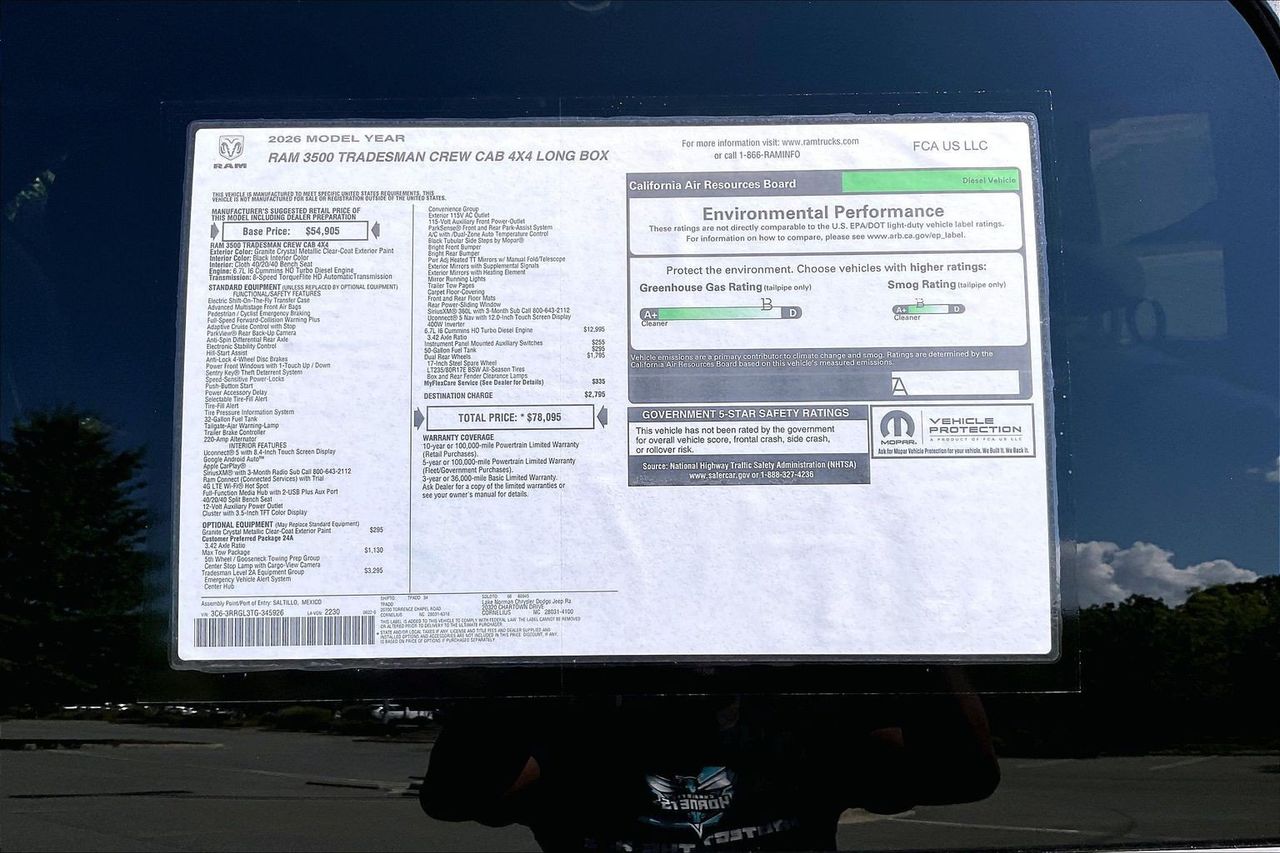Click the "Push-Button Start" feature line

(229, 385)
